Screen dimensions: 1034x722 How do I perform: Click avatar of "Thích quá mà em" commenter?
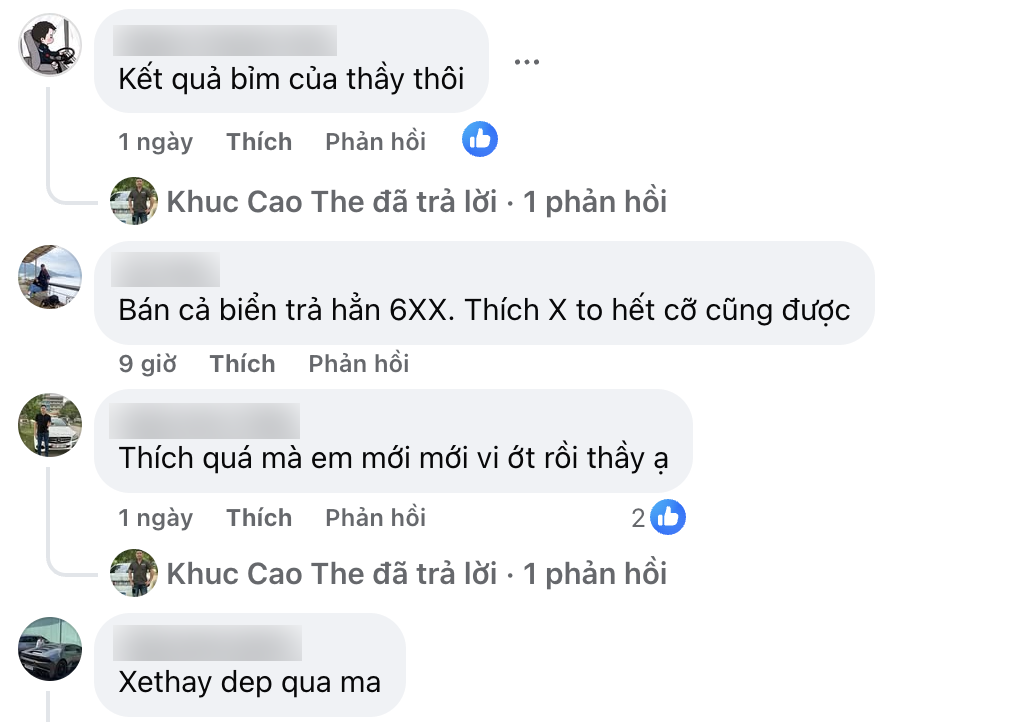(x=50, y=425)
